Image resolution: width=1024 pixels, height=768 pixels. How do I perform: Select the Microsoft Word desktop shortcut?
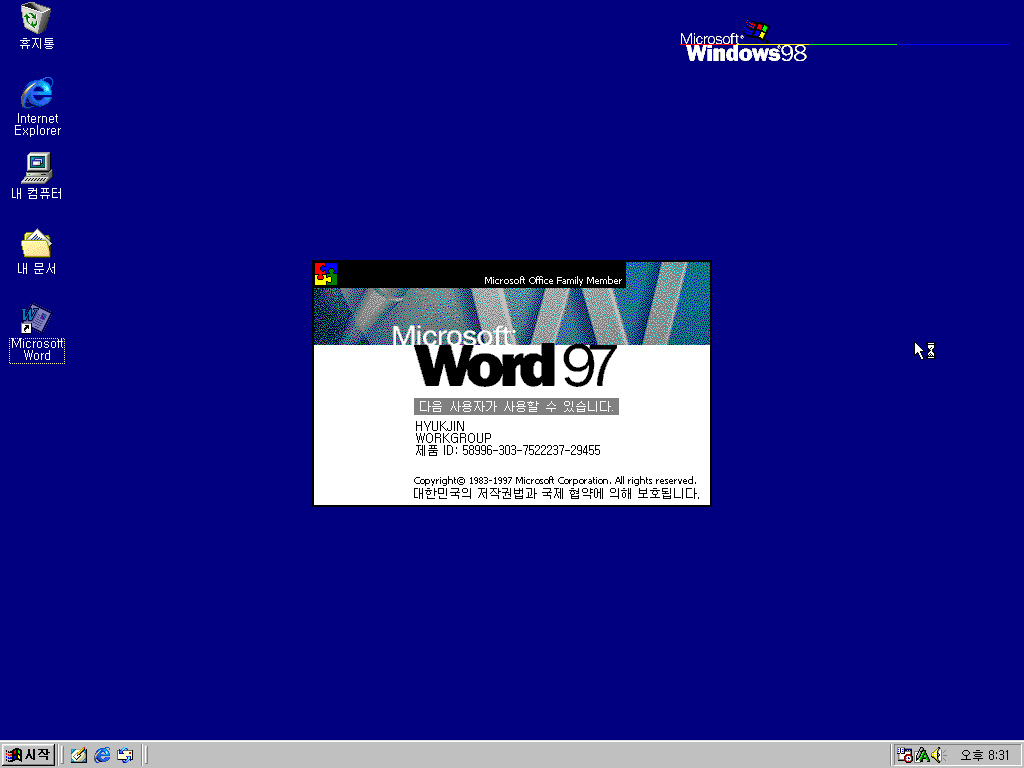coord(37,333)
